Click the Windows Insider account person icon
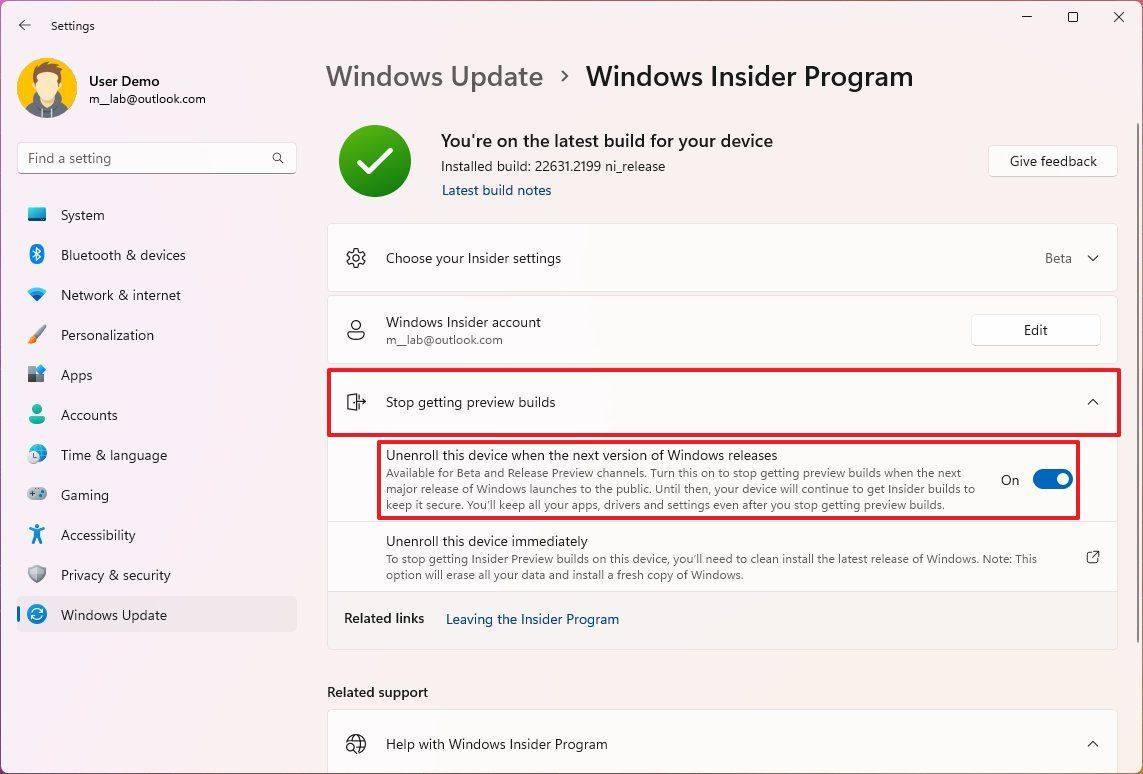Image resolution: width=1143 pixels, height=774 pixels. (356, 330)
